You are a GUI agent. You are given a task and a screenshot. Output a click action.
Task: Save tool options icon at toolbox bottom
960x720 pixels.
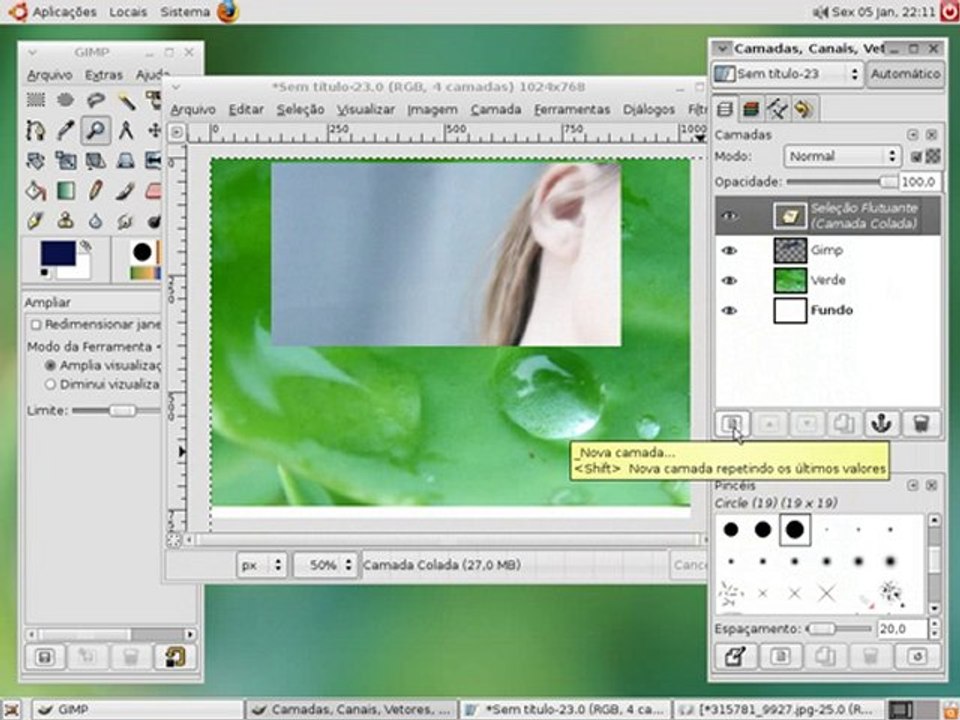coord(45,657)
